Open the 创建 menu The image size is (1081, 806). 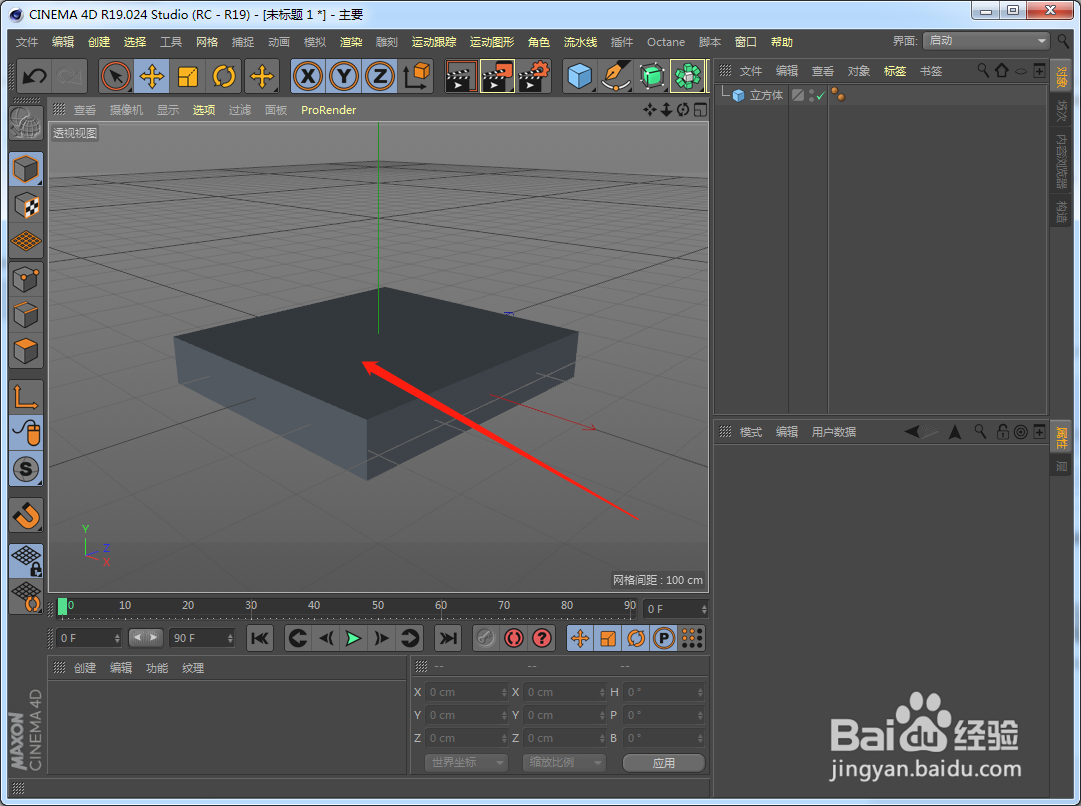[99, 42]
